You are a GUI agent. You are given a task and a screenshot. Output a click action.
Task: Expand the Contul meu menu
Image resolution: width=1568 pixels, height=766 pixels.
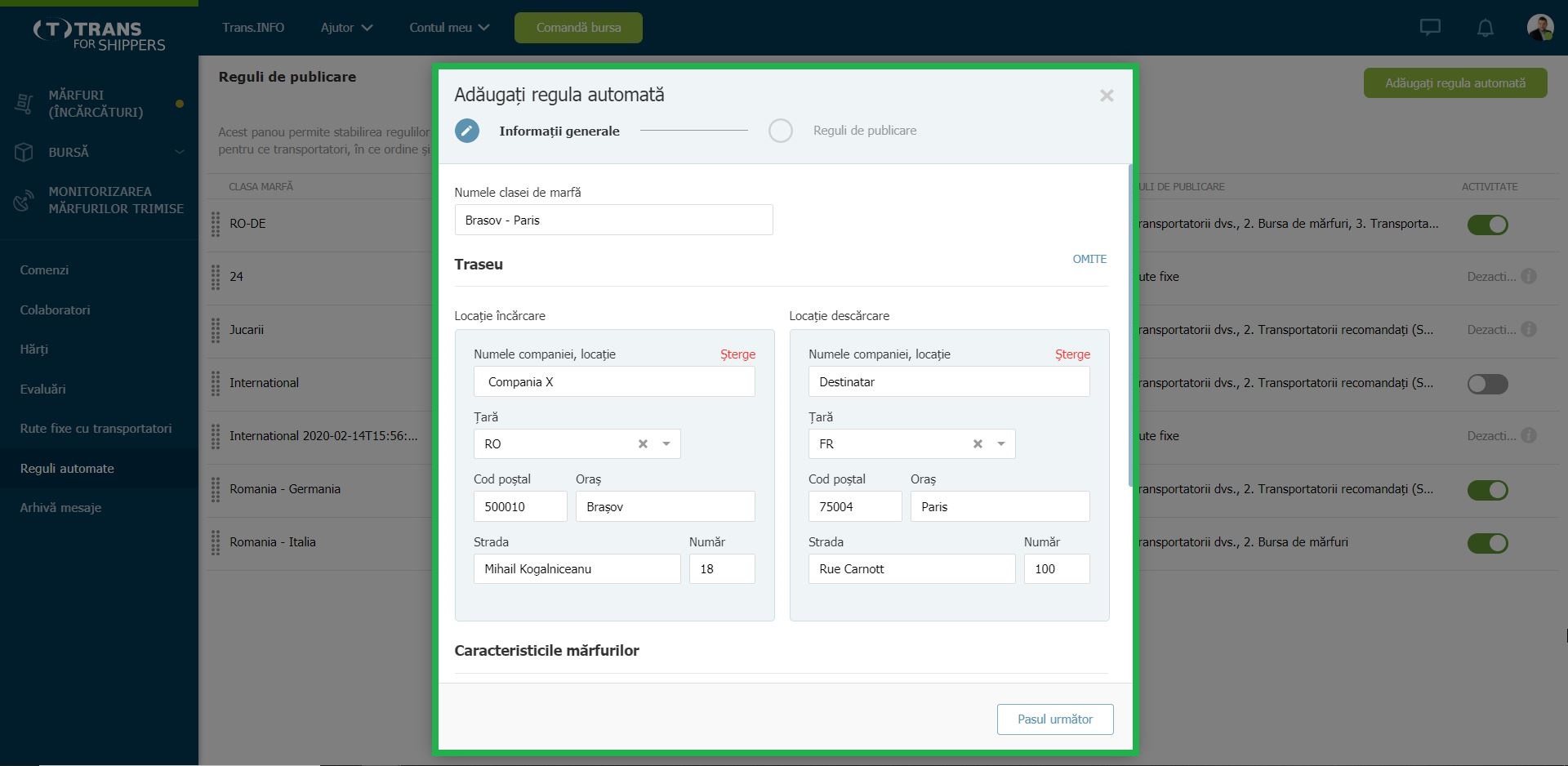tap(449, 28)
